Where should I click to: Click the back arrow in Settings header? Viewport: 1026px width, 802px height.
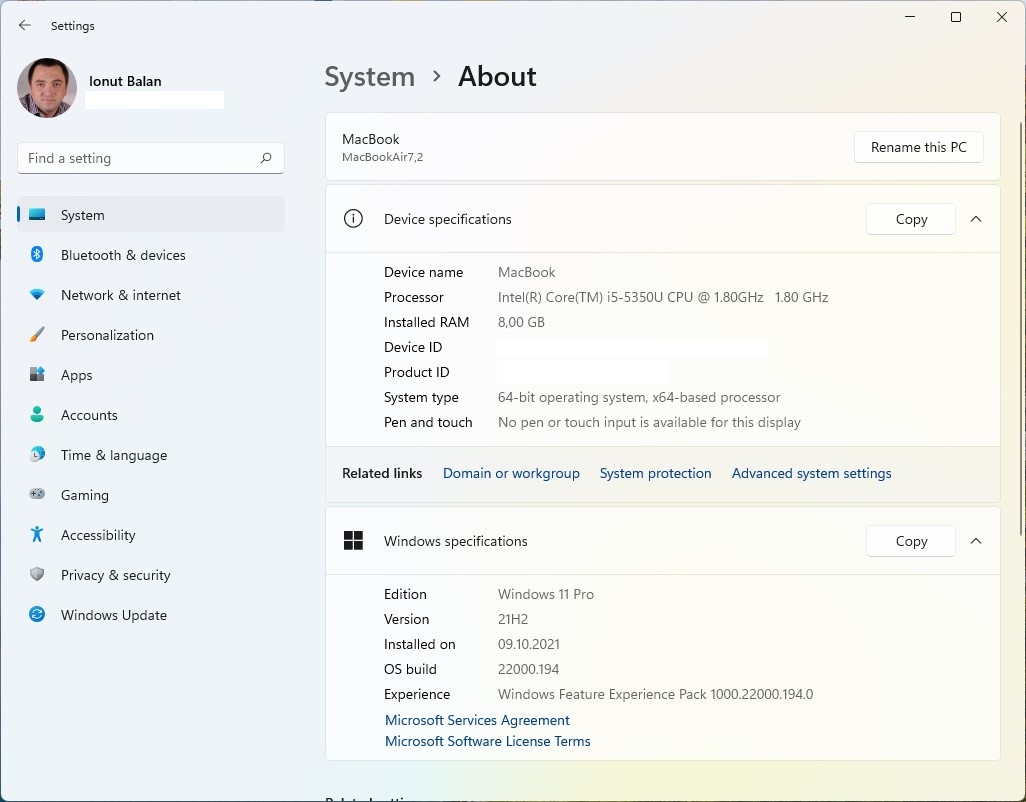(x=25, y=26)
